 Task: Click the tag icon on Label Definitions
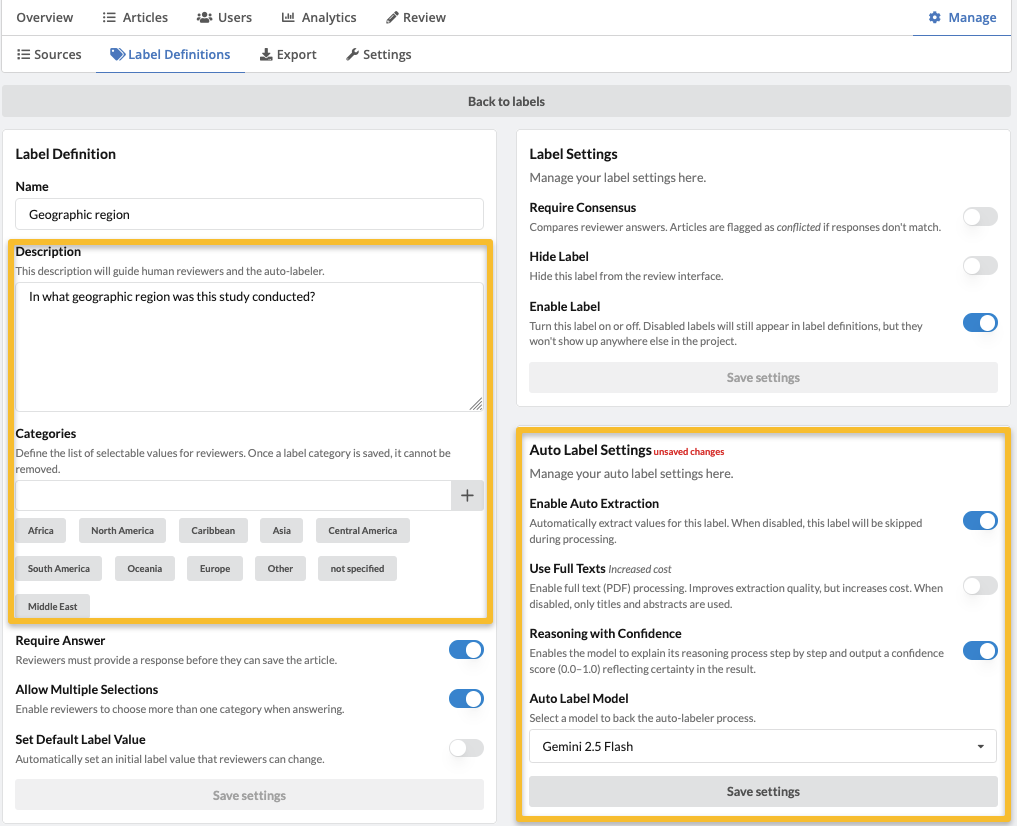pyautogui.click(x=117, y=55)
